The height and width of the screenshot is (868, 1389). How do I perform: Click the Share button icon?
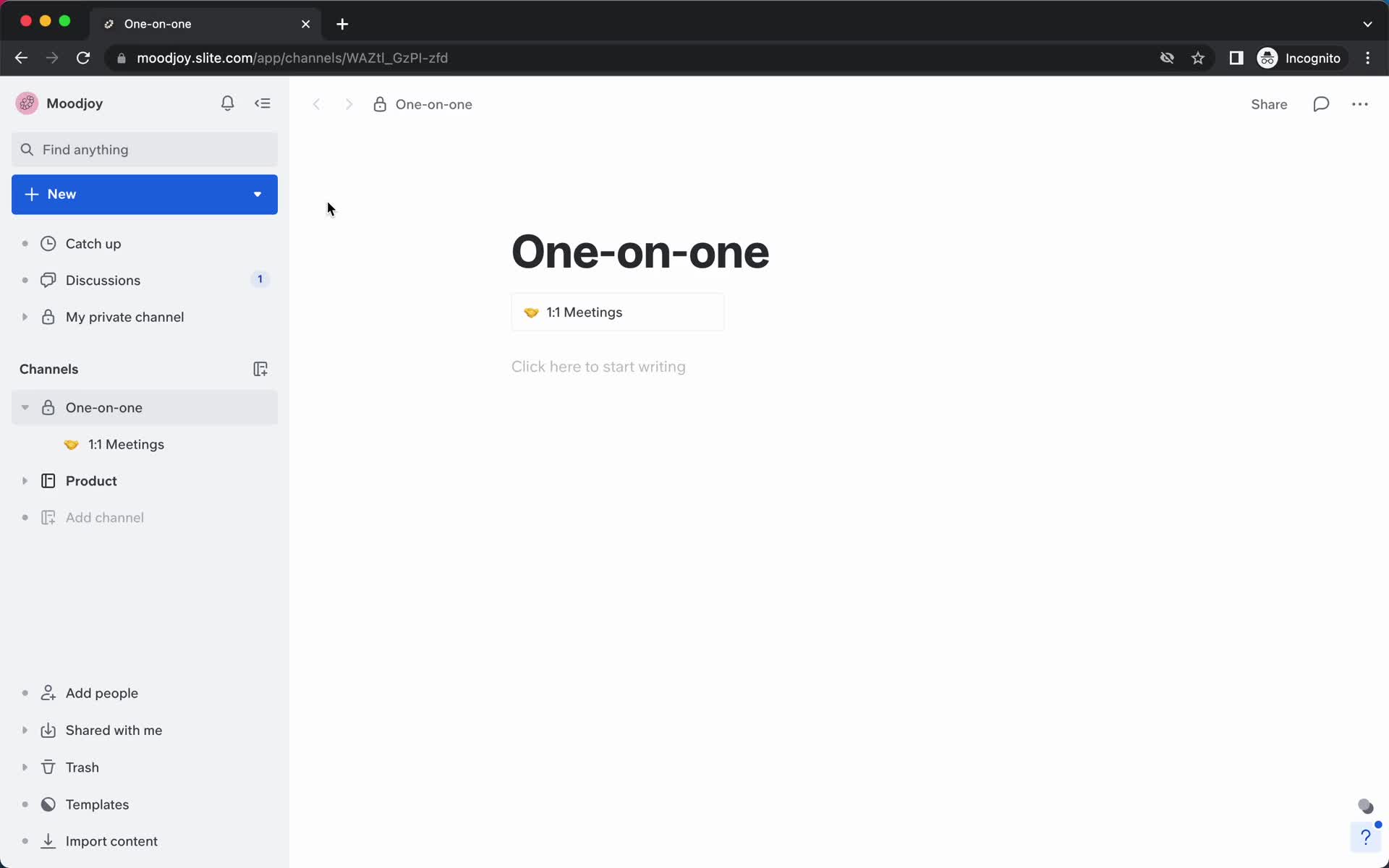pyautogui.click(x=1270, y=104)
